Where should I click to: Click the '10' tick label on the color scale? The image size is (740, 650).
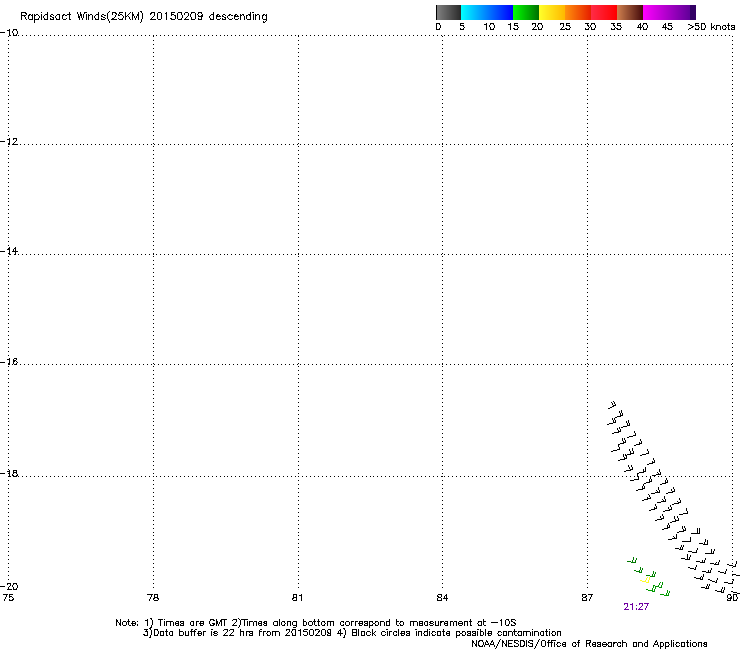pos(489,27)
